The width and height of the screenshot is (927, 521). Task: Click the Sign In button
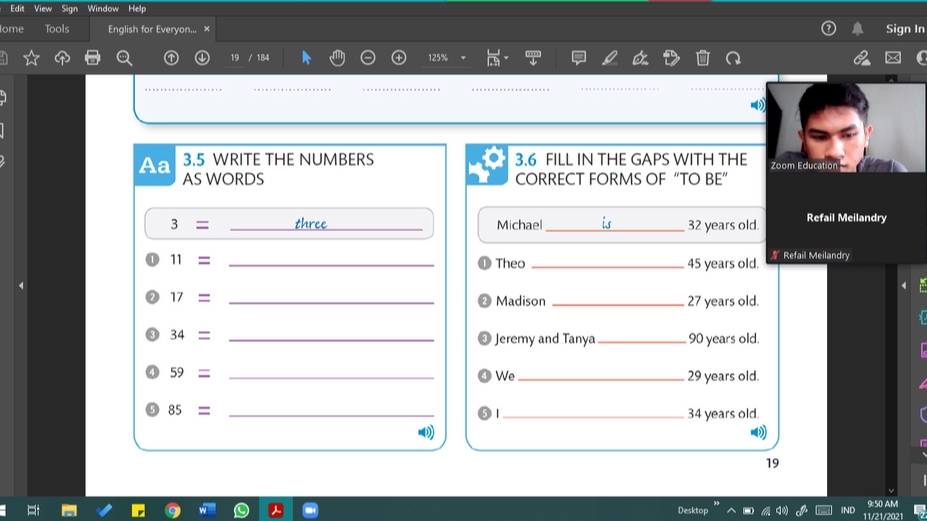905,28
